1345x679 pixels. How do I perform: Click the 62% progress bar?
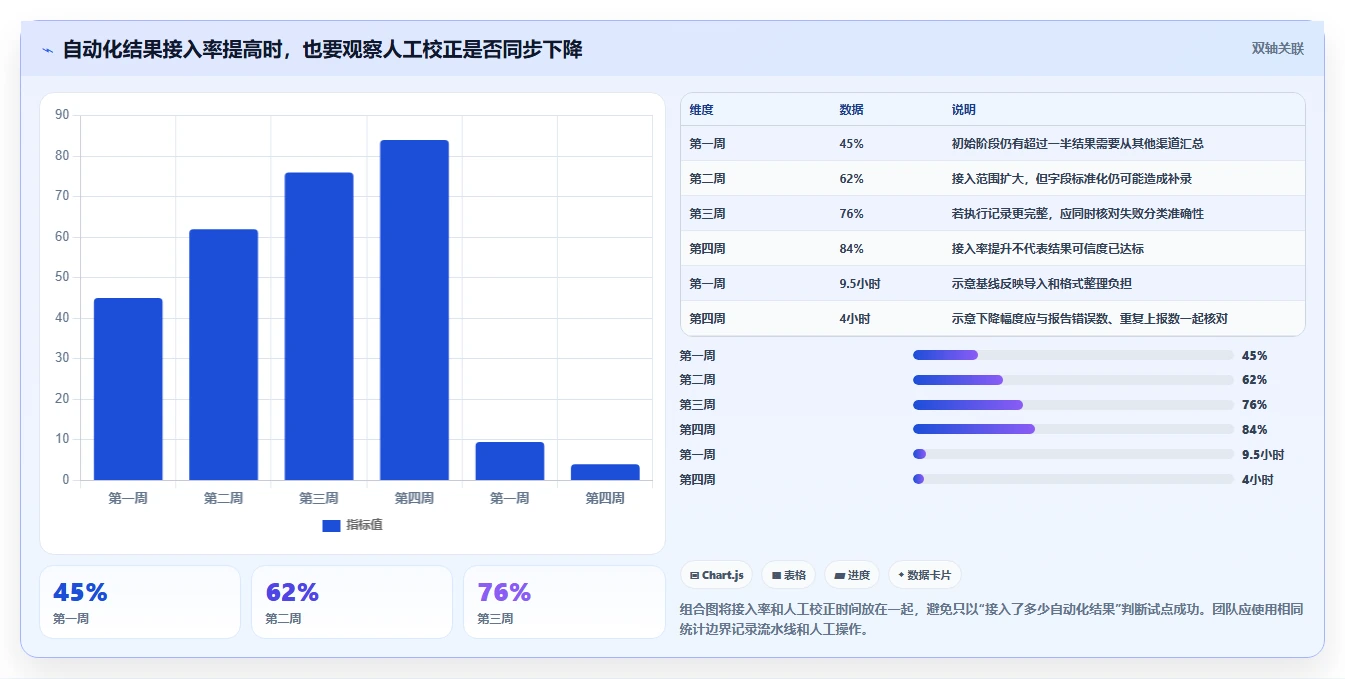1073,380
